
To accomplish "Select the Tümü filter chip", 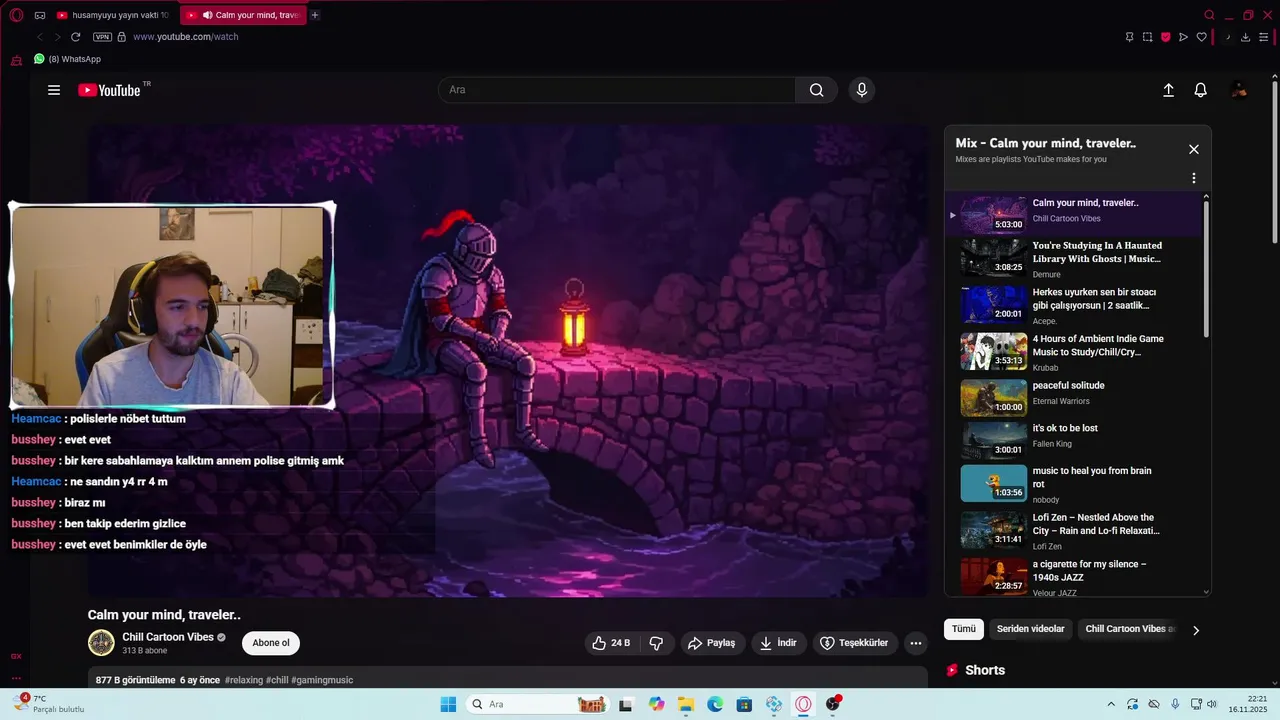I will coord(963,629).
